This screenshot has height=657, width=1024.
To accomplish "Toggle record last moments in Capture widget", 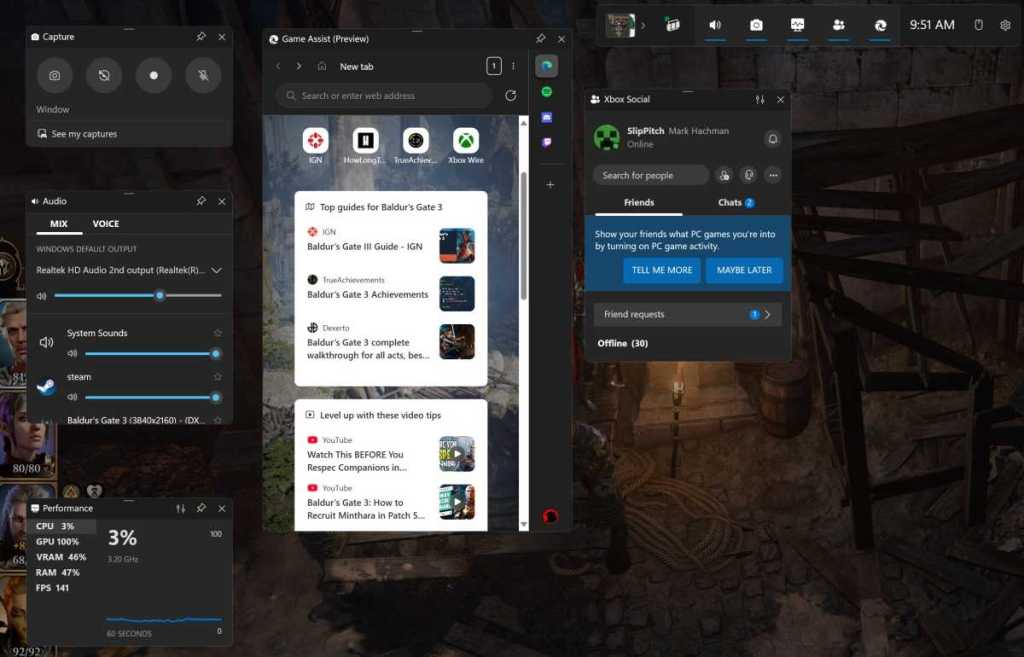I will [x=104, y=75].
